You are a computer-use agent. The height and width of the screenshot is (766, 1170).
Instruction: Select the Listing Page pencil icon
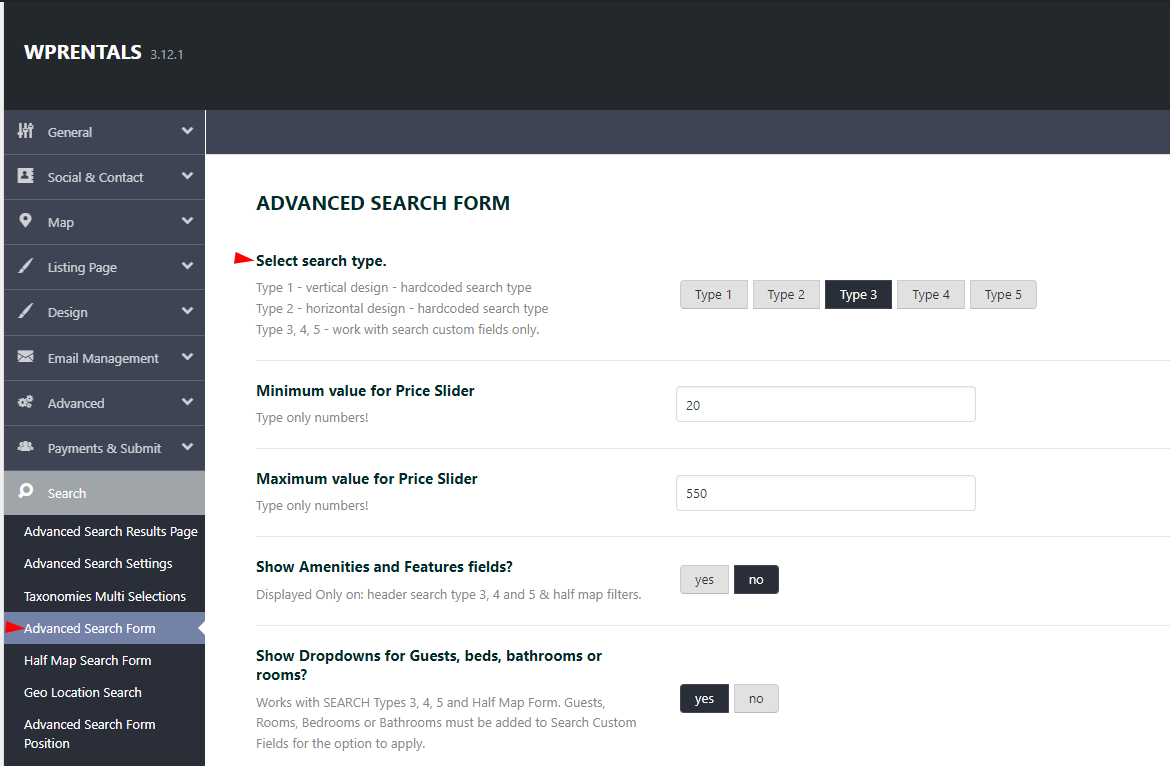click(27, 266)
